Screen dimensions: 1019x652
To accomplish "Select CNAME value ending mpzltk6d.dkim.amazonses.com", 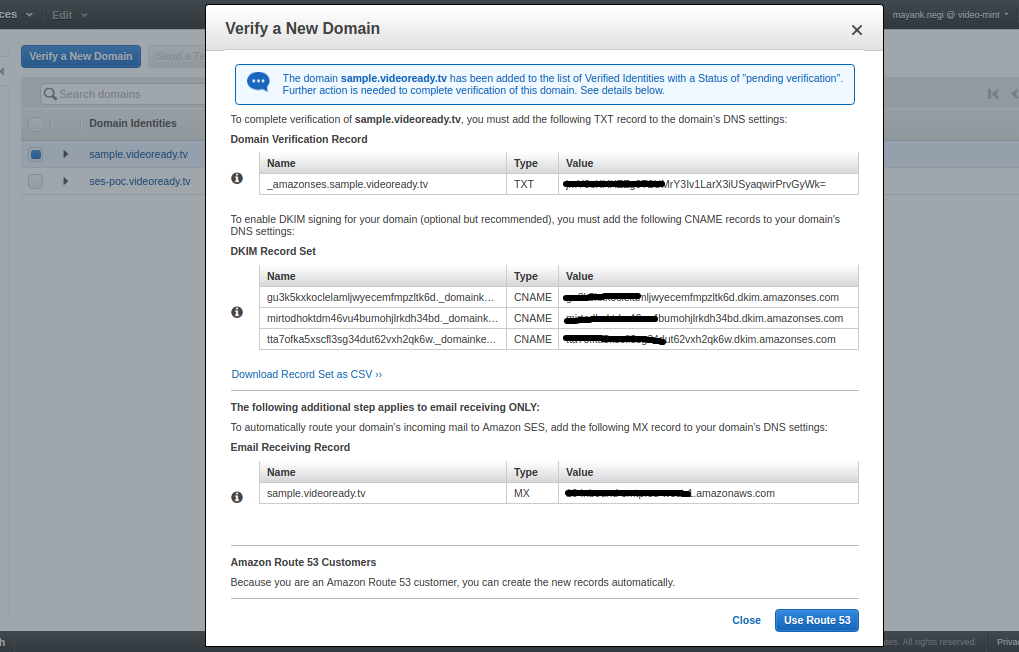I will click(x=708, y=297).
